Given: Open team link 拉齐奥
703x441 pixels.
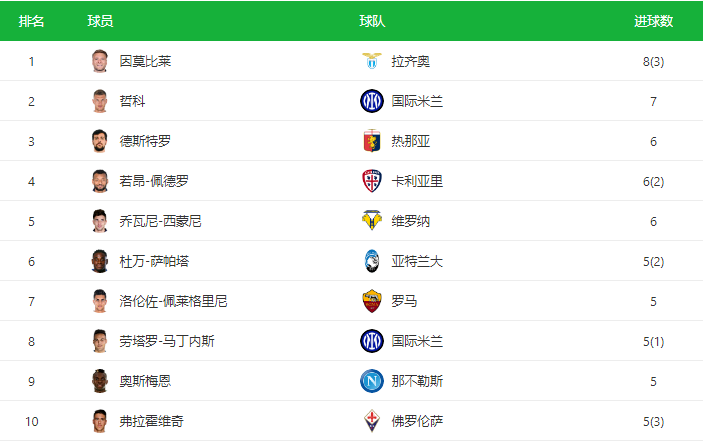Looking at the screenshot, I should (x=411, y=61).
